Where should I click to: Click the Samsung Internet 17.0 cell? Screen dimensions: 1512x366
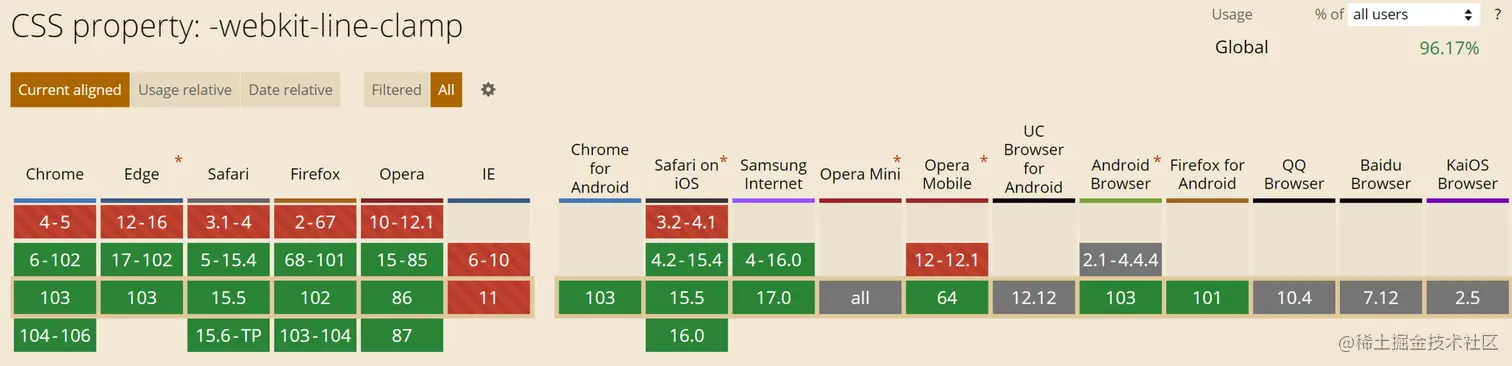tap(773, 298)
